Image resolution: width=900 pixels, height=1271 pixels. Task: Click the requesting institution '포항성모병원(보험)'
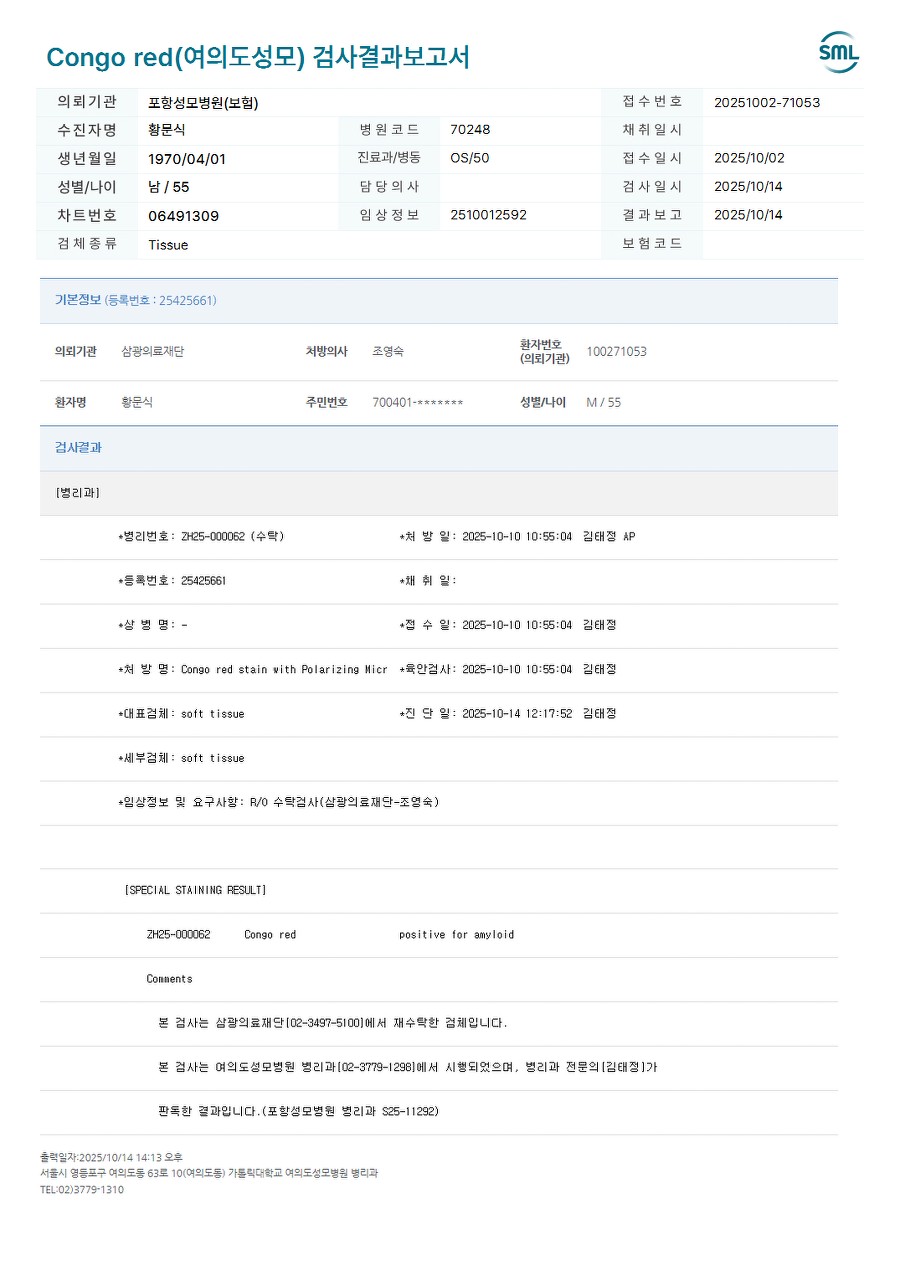(x=203, y=102)
